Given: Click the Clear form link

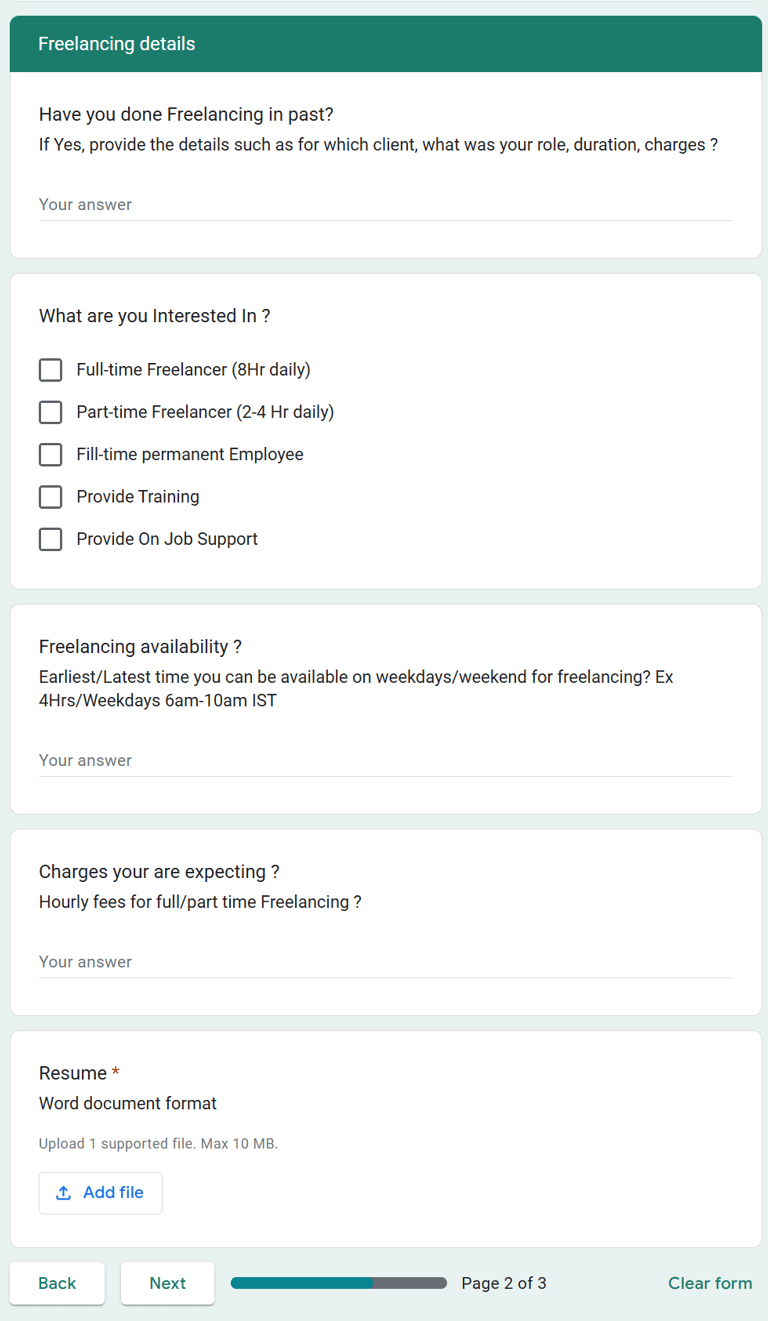Looking at the screenshot, I should coord(710,1283).
